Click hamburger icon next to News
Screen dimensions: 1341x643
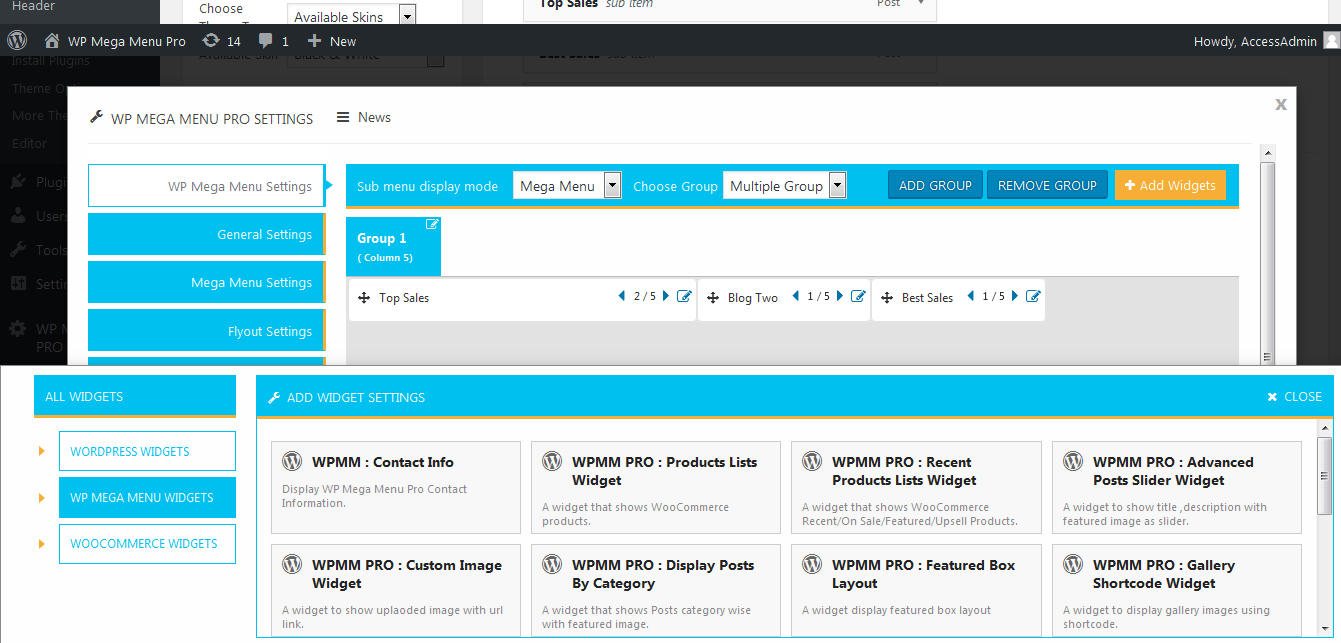coord(343,117)
